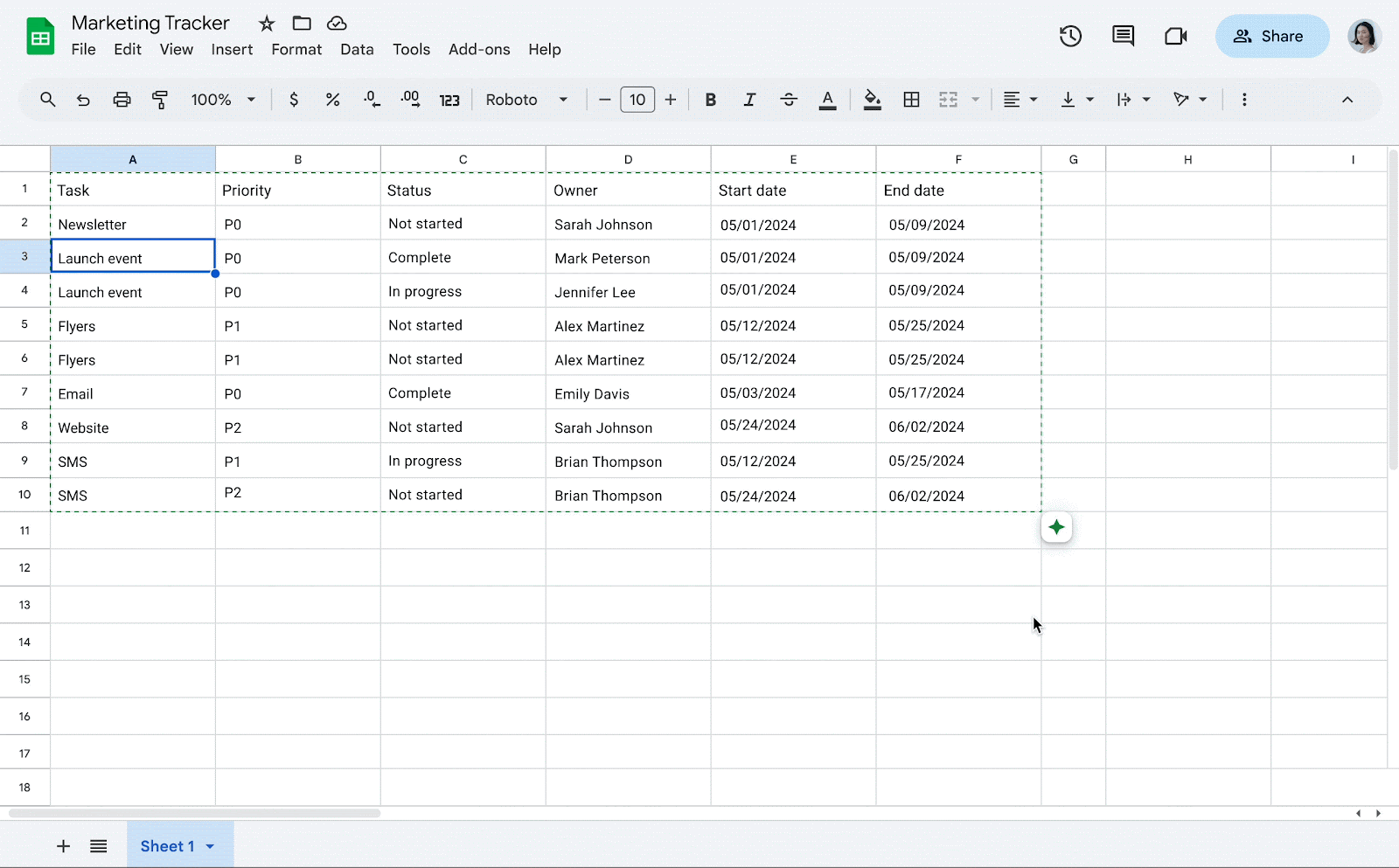Open the zoom level dropdown
This screenshot has height=868, width=1399.
pos(223,100)
